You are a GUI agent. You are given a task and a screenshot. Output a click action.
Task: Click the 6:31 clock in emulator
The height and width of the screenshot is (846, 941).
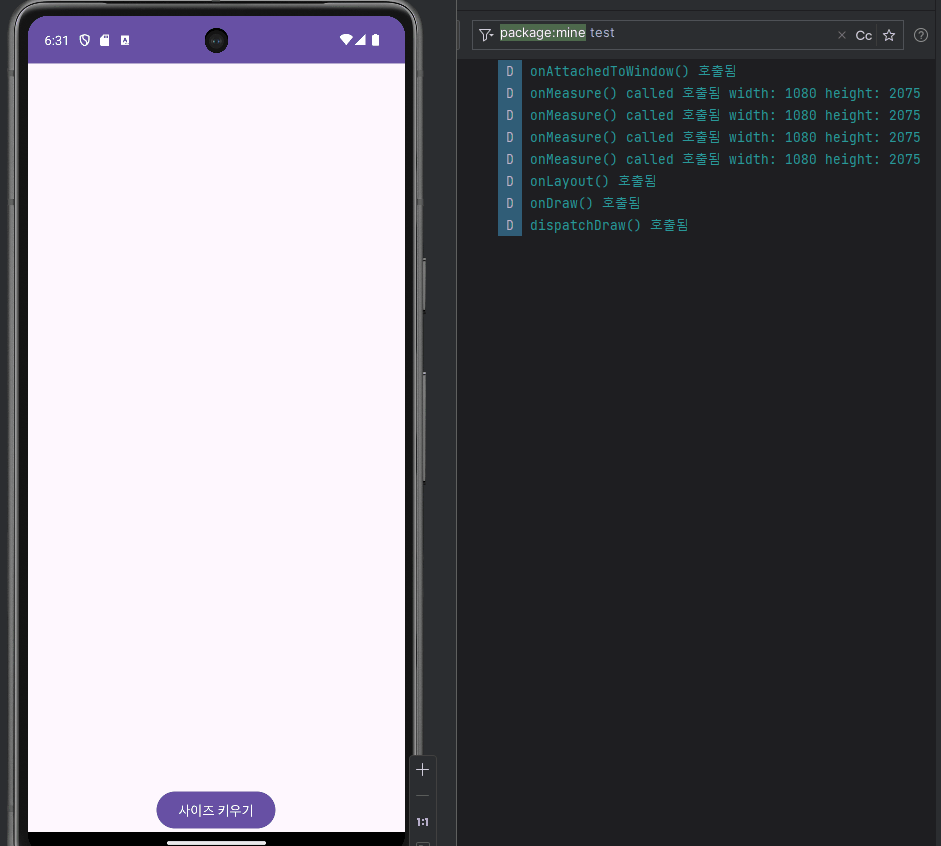coord(56,40)
